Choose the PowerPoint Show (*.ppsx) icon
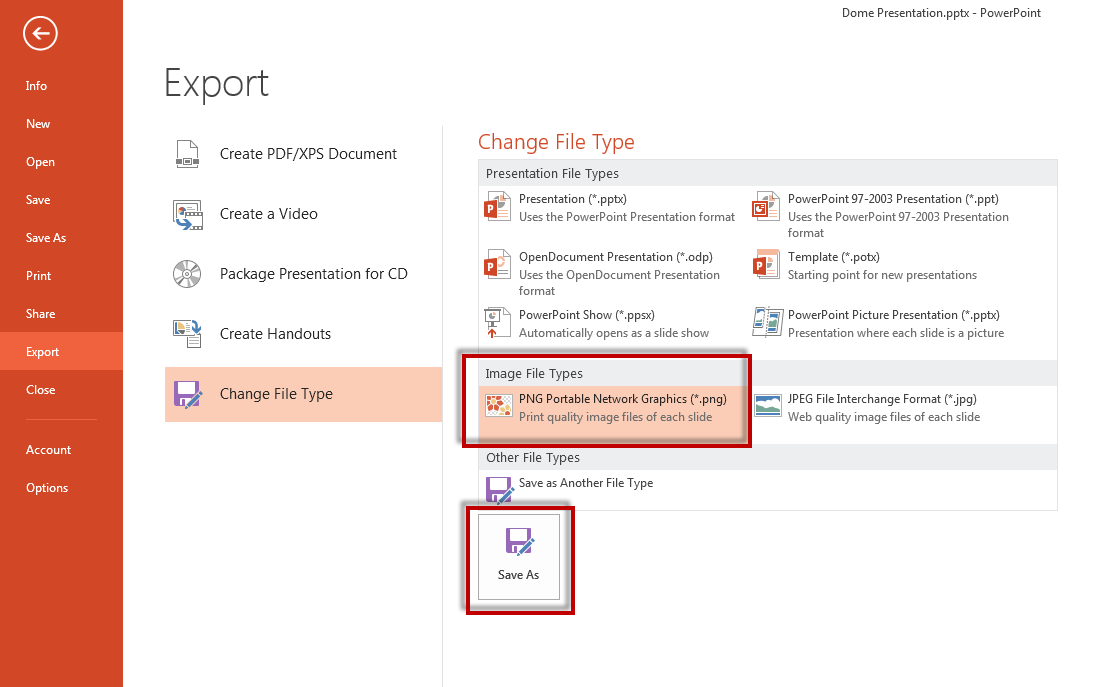Screen dimensions: 1098x687 [x=498, y=323]
